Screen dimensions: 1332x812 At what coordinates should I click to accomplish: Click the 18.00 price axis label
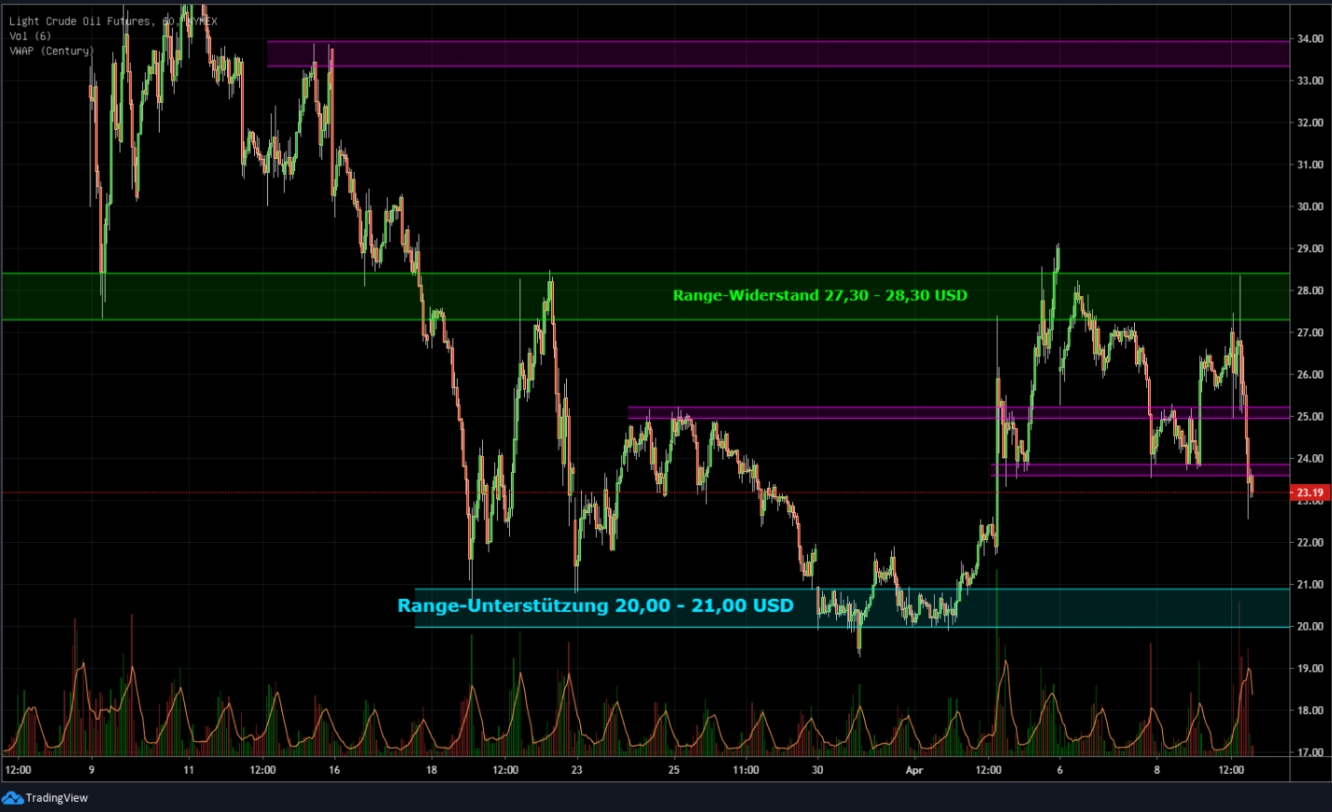pos(1310,711)
